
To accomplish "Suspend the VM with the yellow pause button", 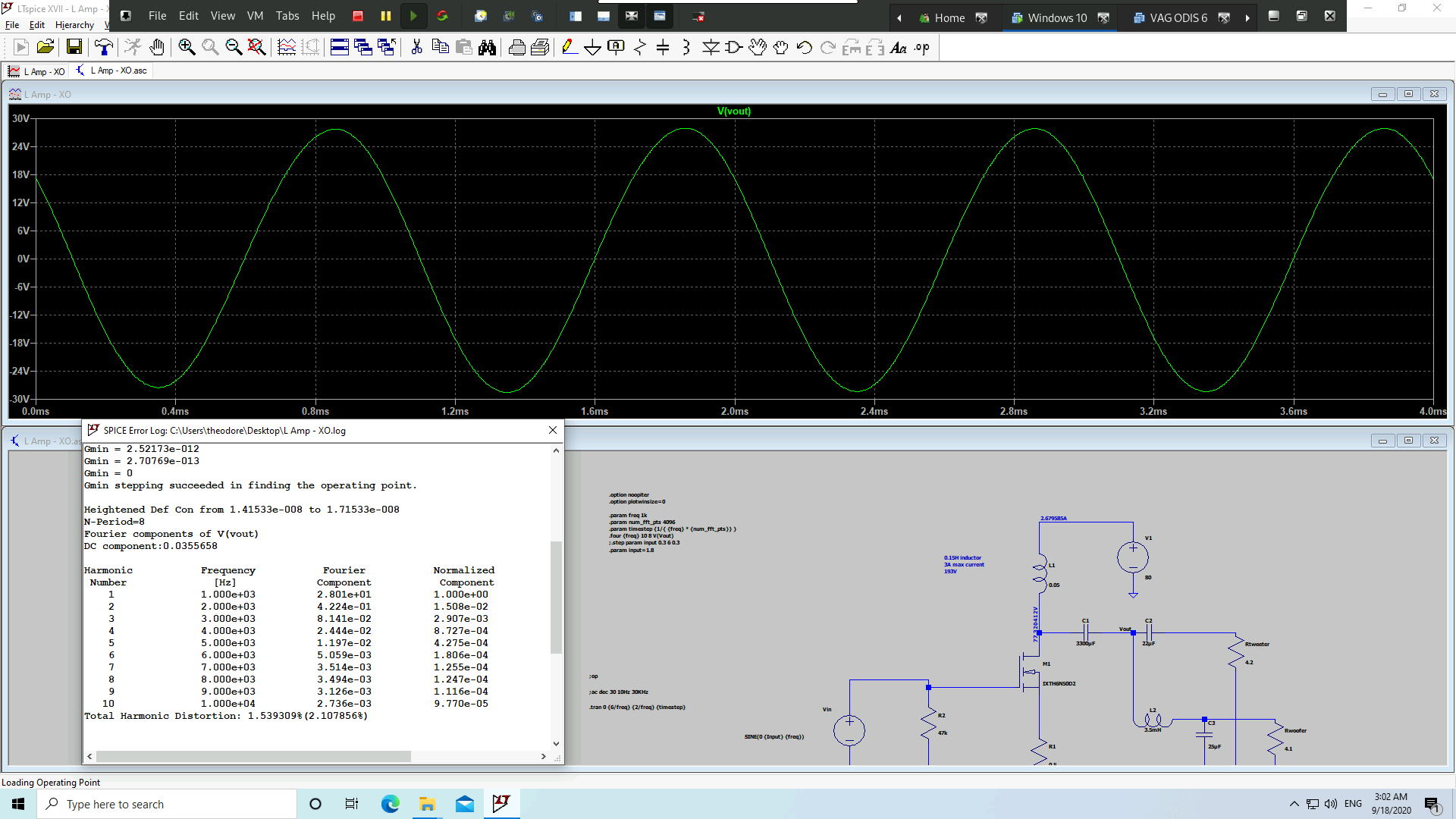I will [385, 16].
